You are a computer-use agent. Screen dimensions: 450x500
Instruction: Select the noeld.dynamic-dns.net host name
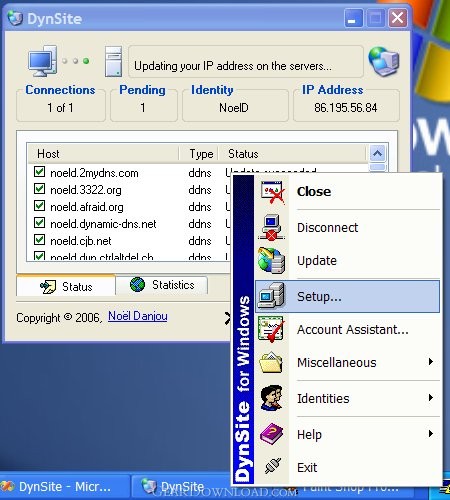(103, 224)
